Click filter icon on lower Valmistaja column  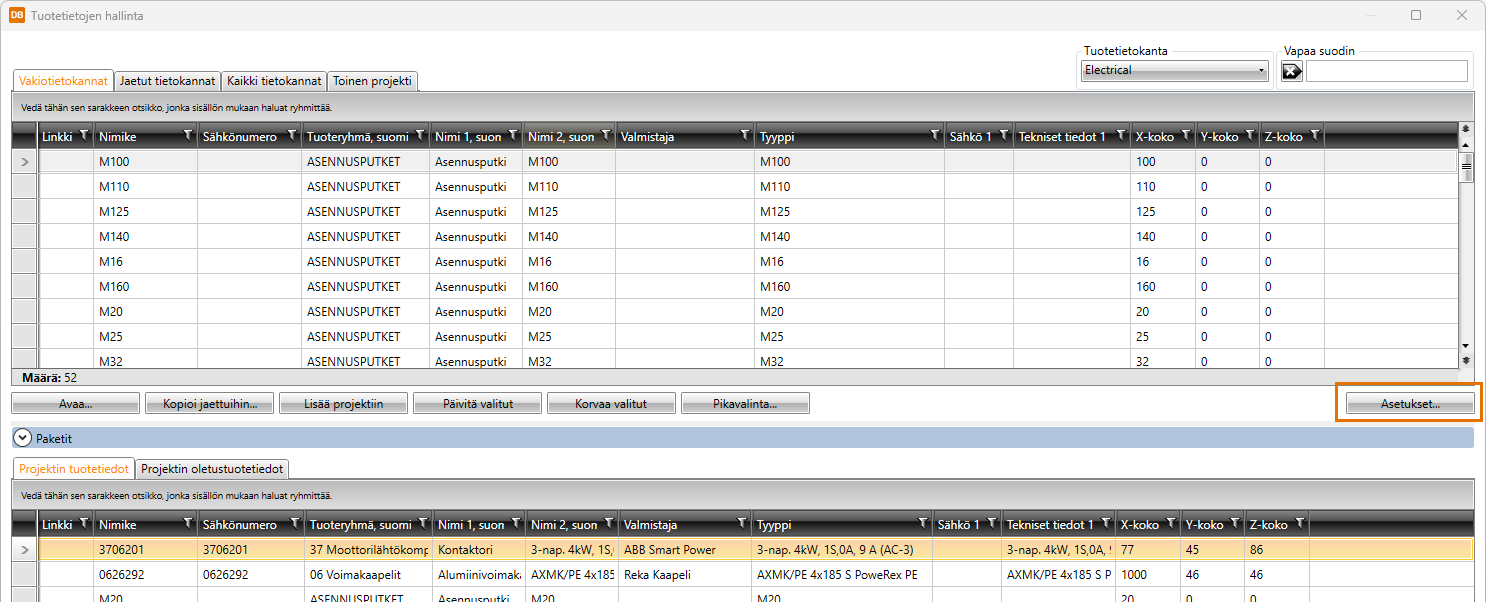(x=741, y=524)
